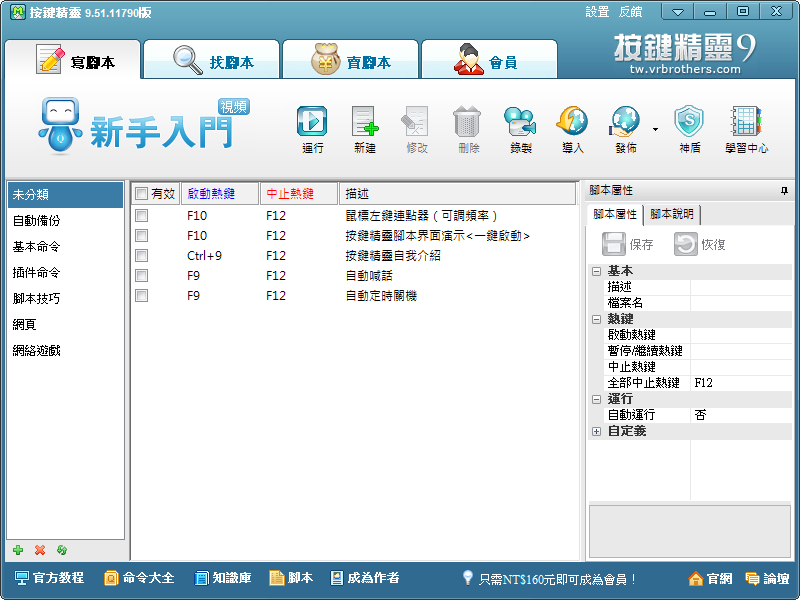The image size is (800, 600).
Task: Select the 腳本屬性 sub-tab
Action: point(615,214)
